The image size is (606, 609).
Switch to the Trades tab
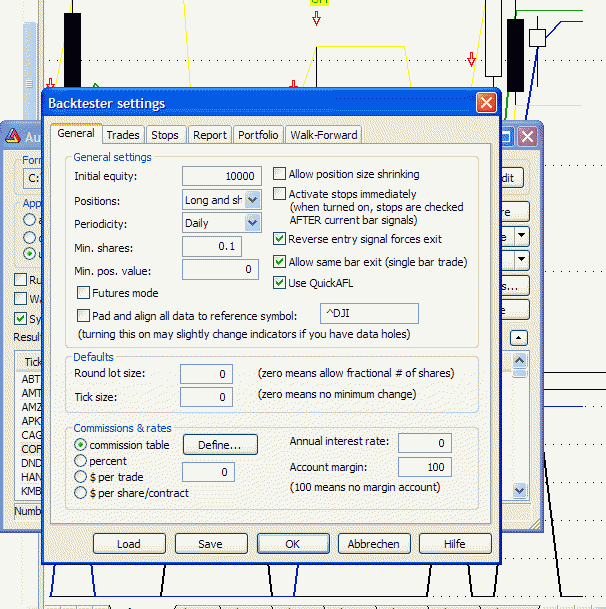tap(123, 135)
